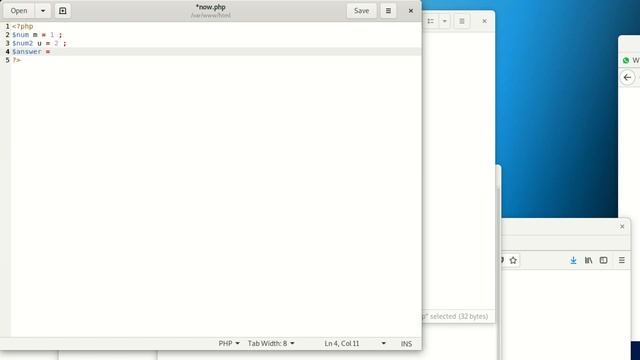Close the gedit editor window

coord(411,11)
